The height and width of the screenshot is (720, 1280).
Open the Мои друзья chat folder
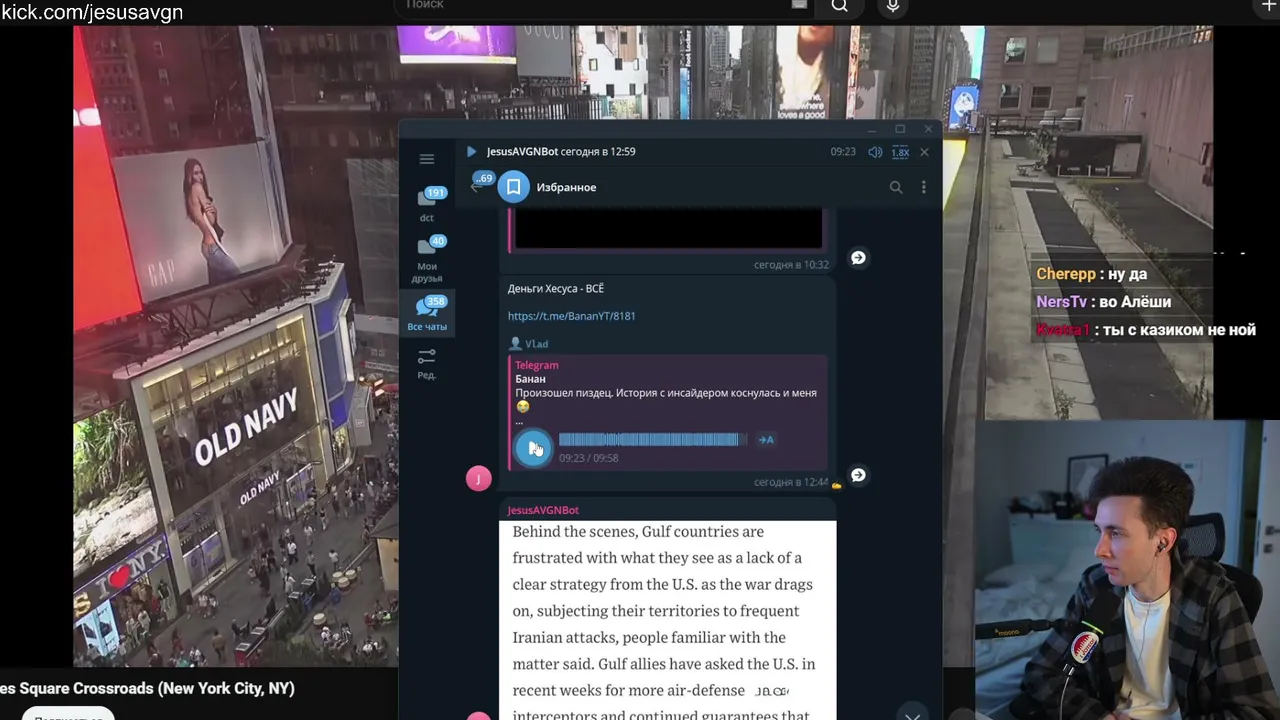pyautogui.click(x=427, y=259)
